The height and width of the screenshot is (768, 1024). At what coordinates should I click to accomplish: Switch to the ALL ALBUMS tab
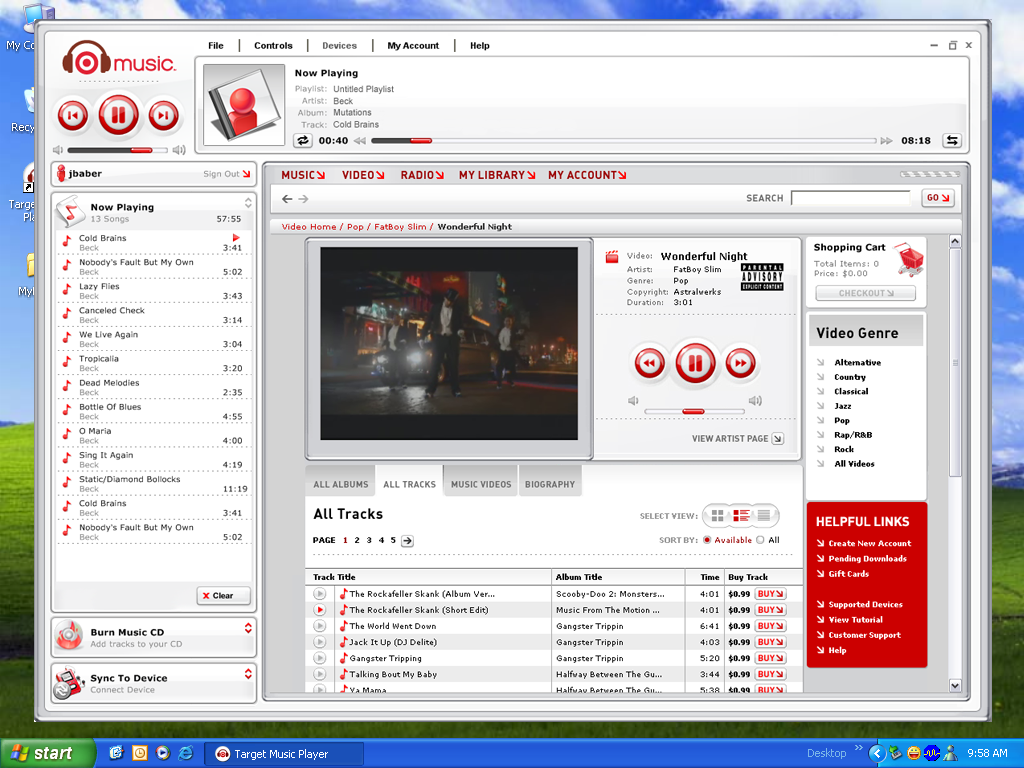(x=340, y=485)
